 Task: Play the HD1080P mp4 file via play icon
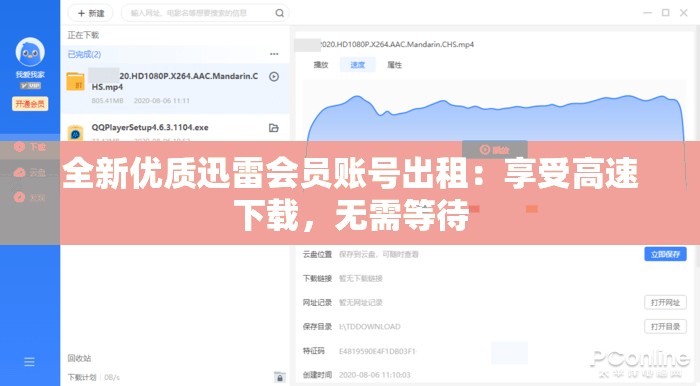[x=274, y=77]
